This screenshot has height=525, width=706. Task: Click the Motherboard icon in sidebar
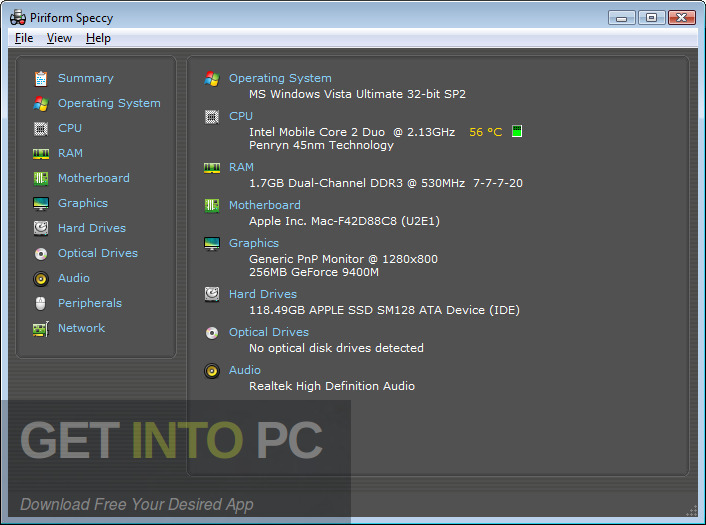coord(41,179)
